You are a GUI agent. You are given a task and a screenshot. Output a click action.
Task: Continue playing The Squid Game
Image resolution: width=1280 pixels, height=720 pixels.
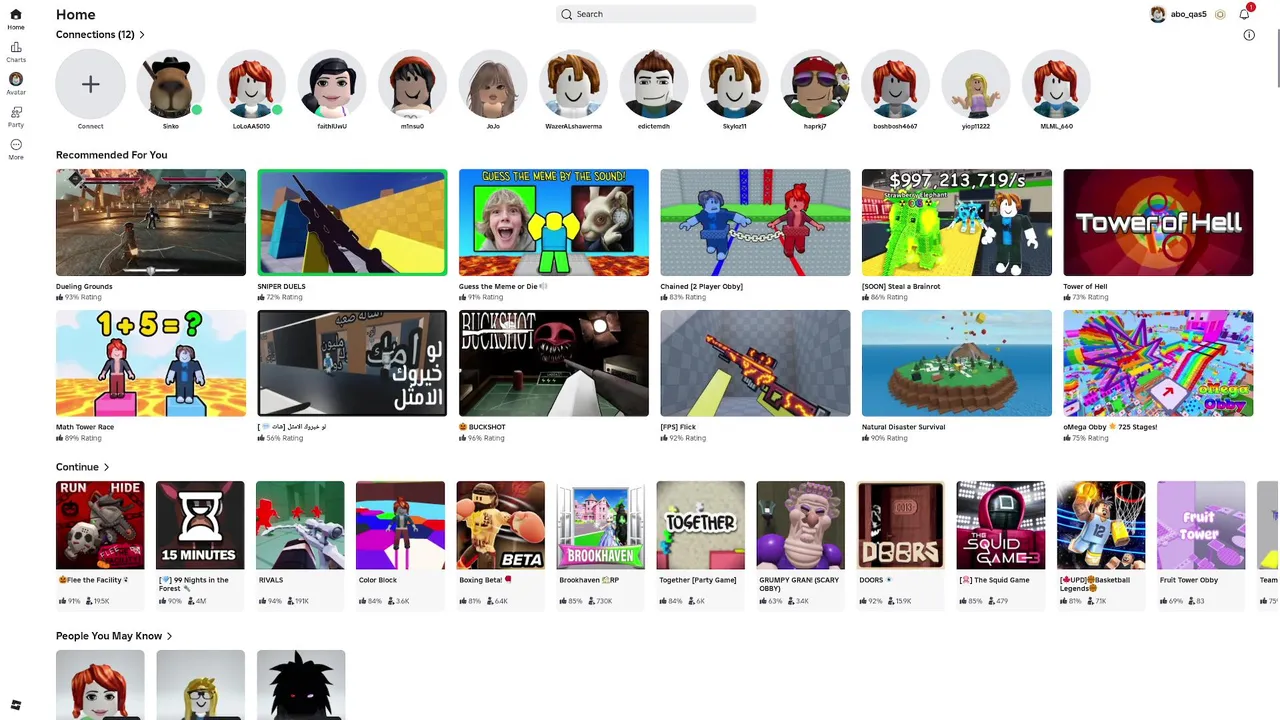pos(1001,525)
